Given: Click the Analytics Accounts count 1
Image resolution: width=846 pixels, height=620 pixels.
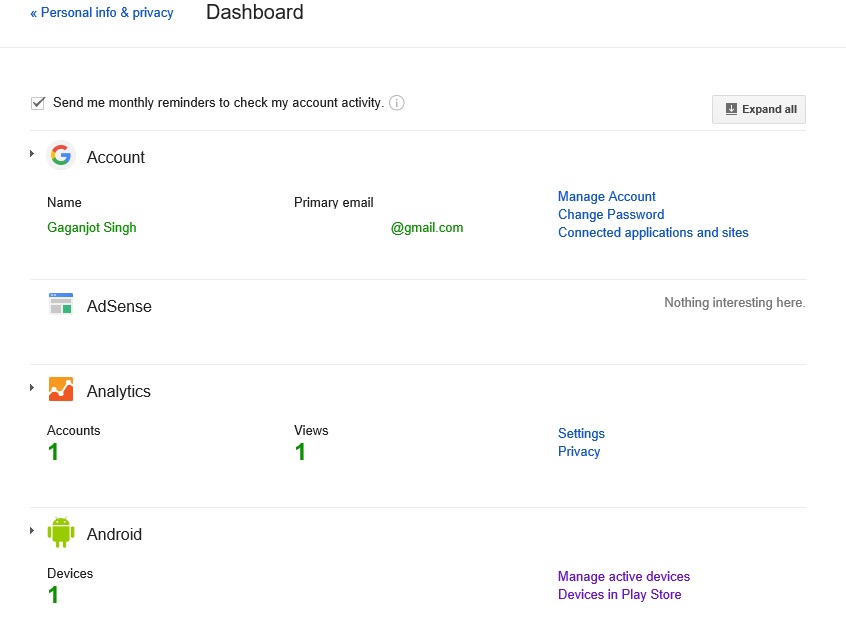Looking at the screenshot, I should pos(53,452).
